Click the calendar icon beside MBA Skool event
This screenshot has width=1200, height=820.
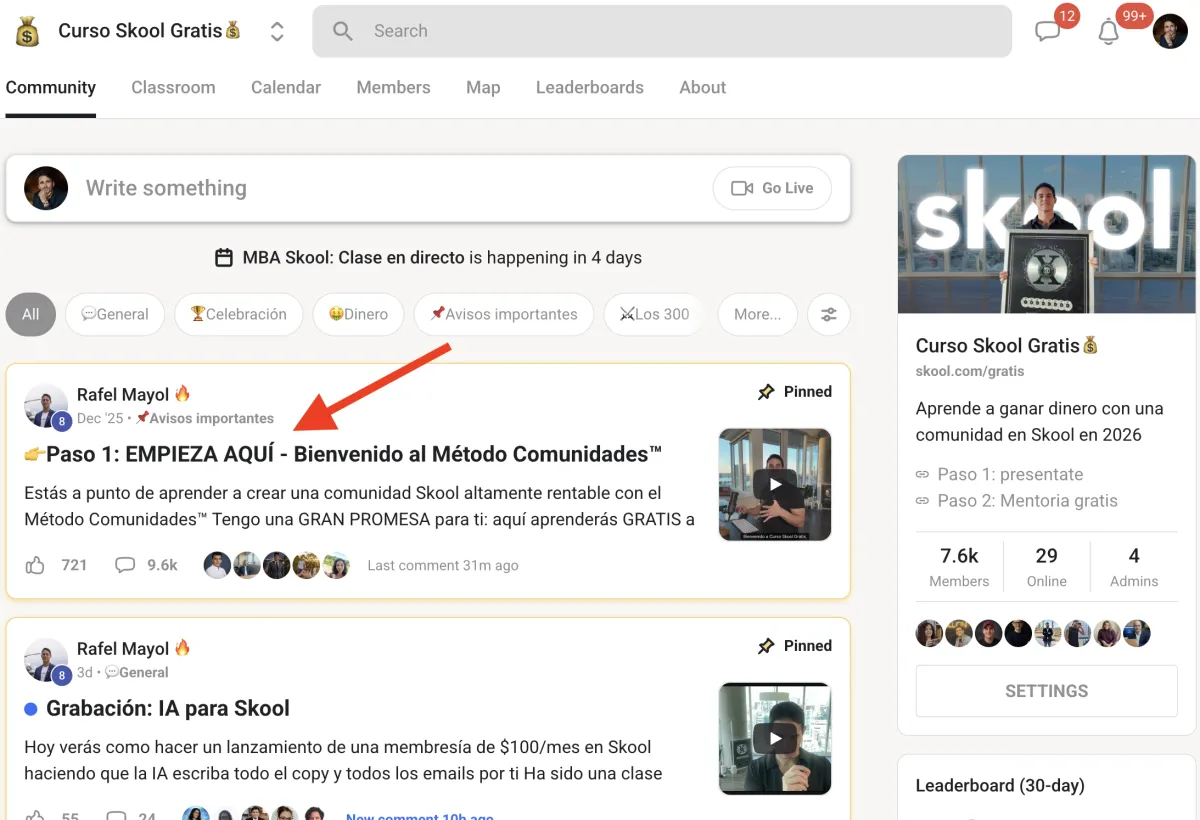(225, 258)
